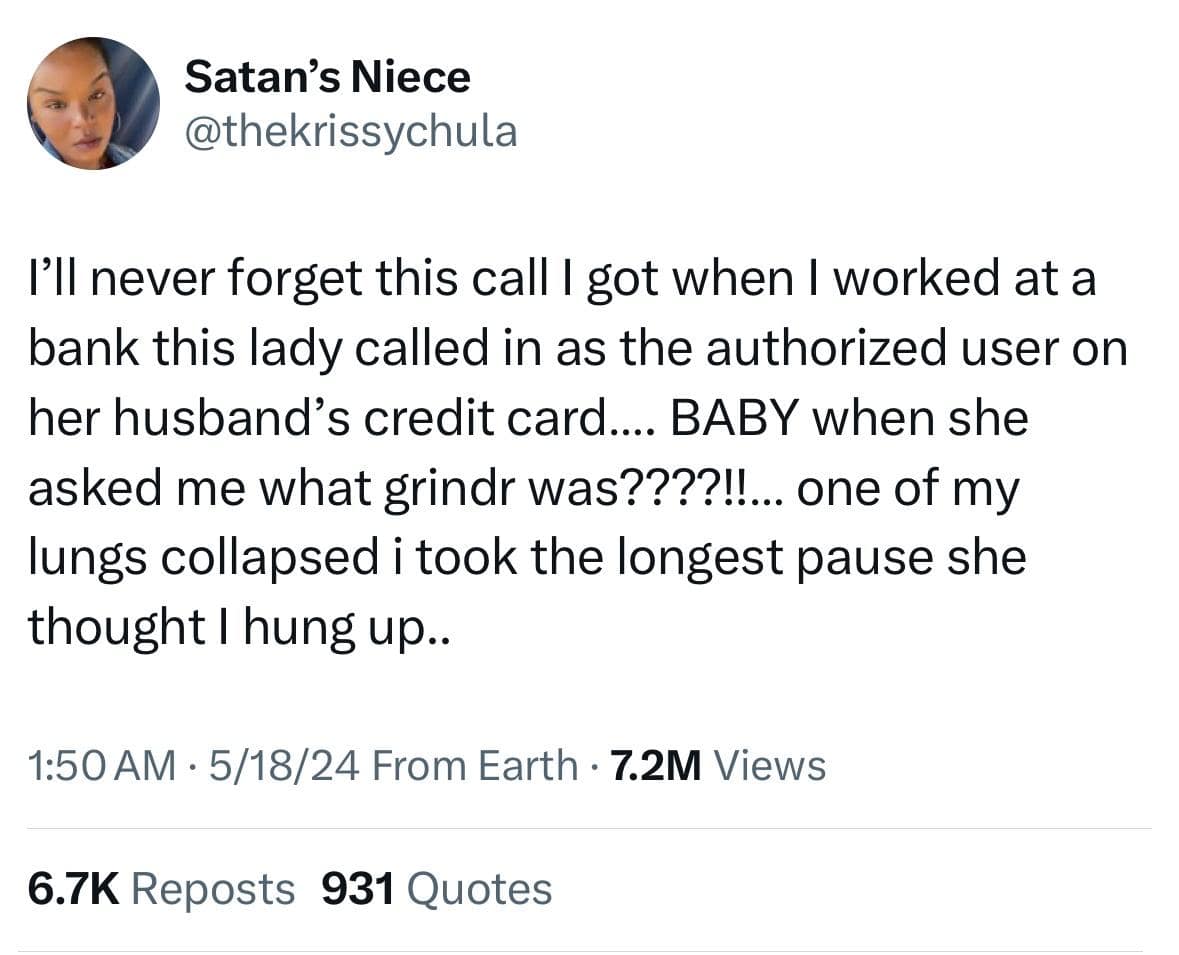Open the Reposts list
The width and height of the screenshot is (1179, 955).
213,888
